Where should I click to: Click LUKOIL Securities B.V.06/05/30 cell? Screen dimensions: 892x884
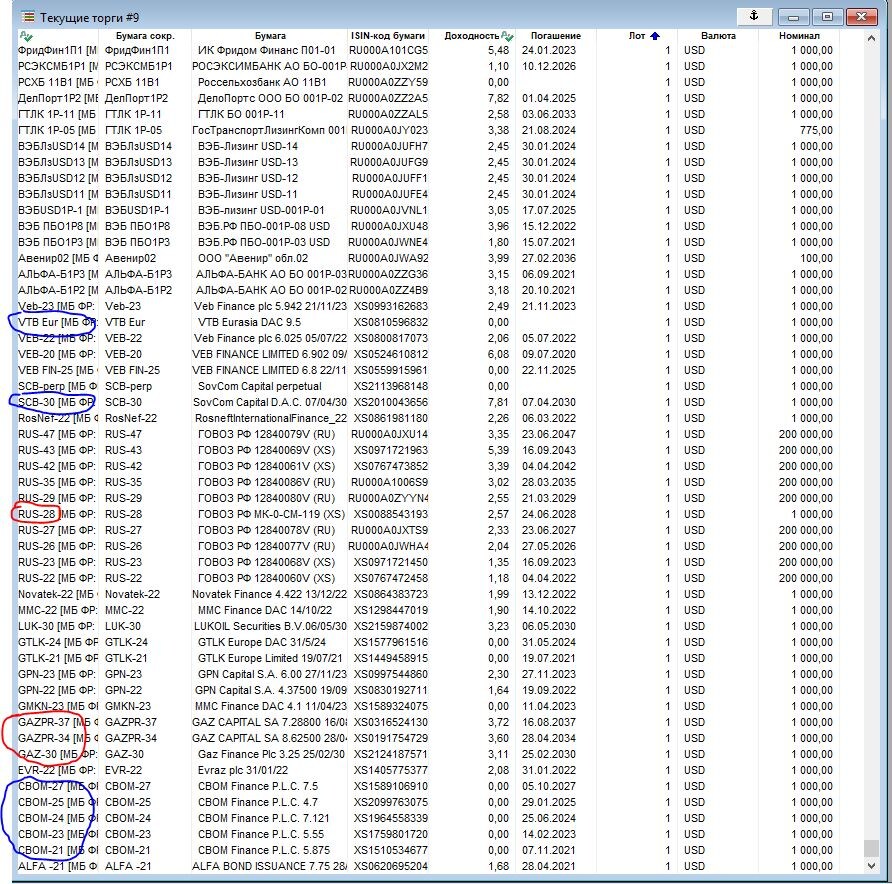click(270, 626)
